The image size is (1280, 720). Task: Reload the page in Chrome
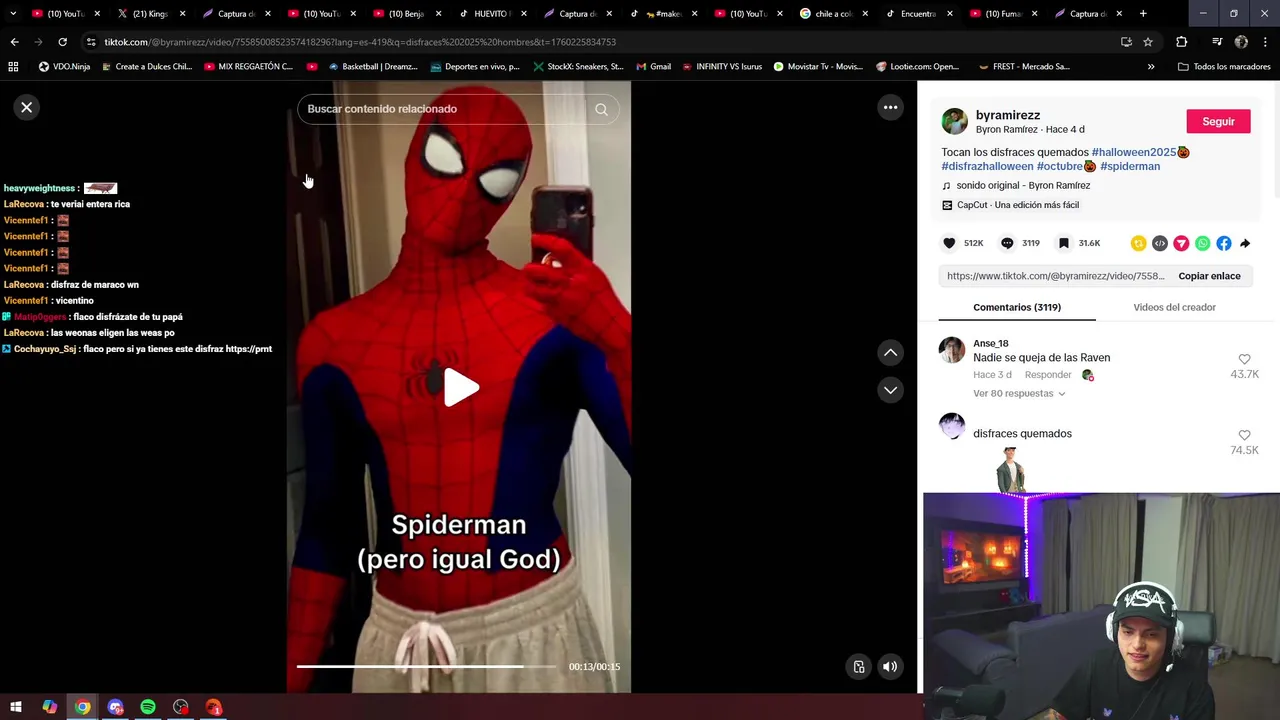point(62,42)
